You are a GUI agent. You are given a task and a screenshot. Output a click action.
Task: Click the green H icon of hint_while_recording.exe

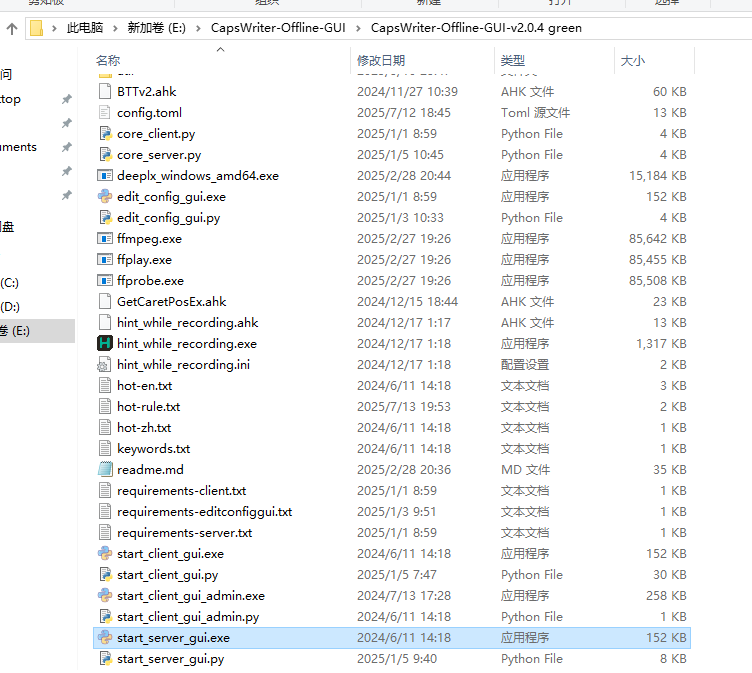[x=105, y=343]
